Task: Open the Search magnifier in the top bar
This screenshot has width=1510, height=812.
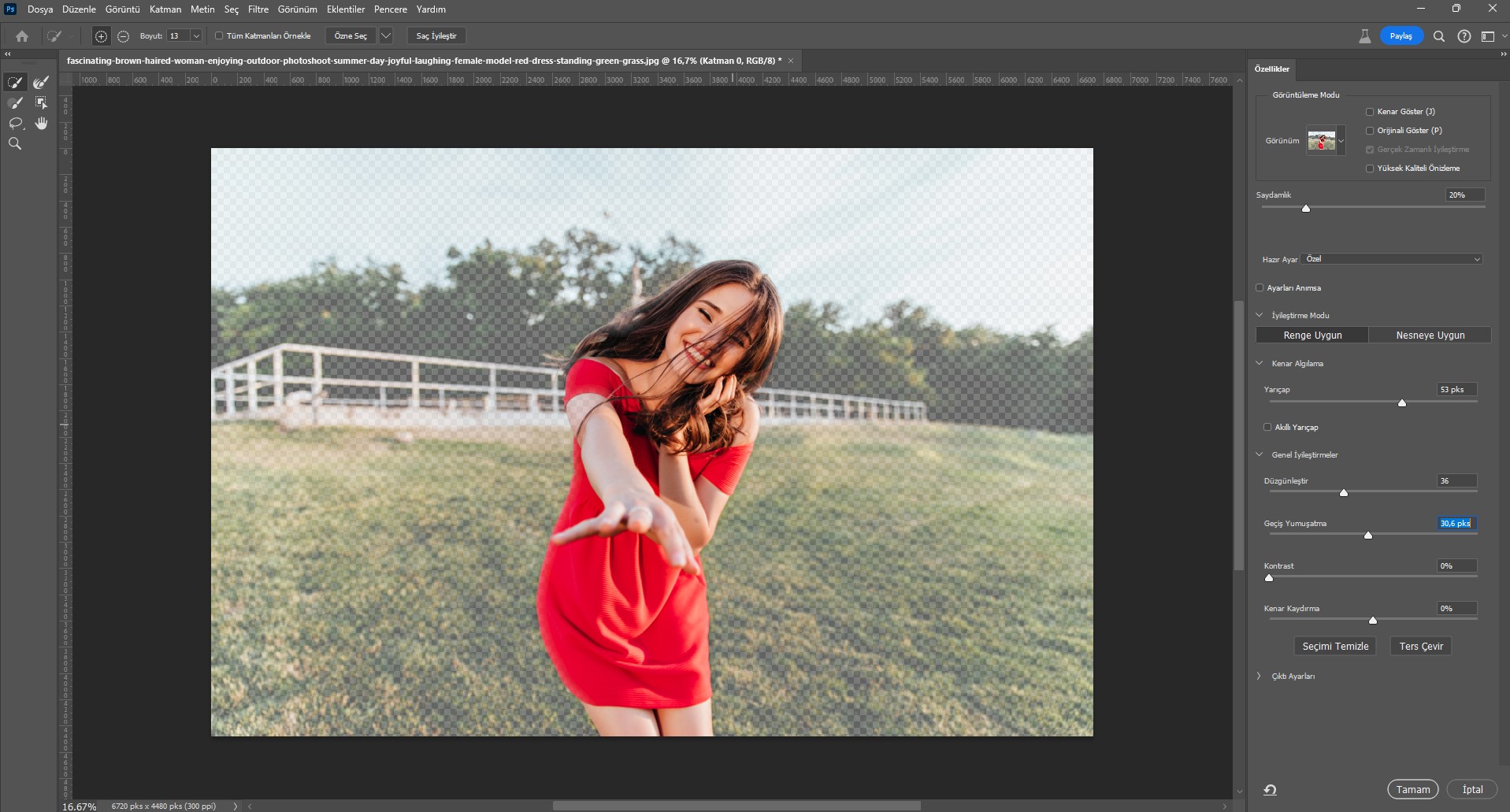Action: coord(1439,36)
